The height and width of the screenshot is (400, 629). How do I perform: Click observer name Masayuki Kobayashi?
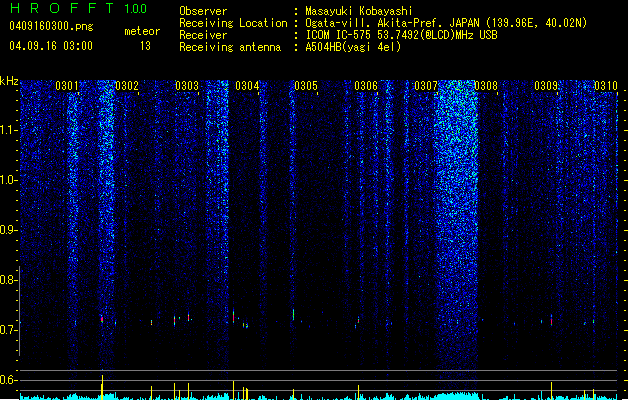click(359, 11)
